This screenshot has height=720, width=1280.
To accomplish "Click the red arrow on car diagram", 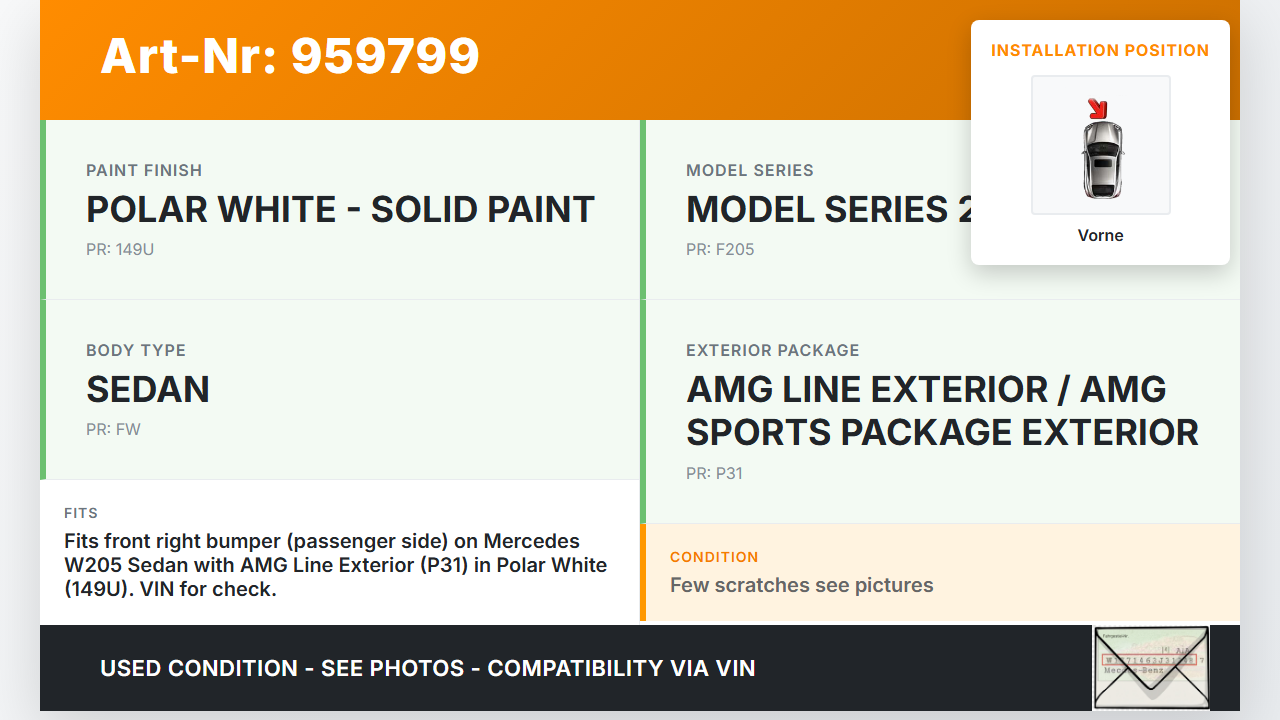I will [1098, 108].
